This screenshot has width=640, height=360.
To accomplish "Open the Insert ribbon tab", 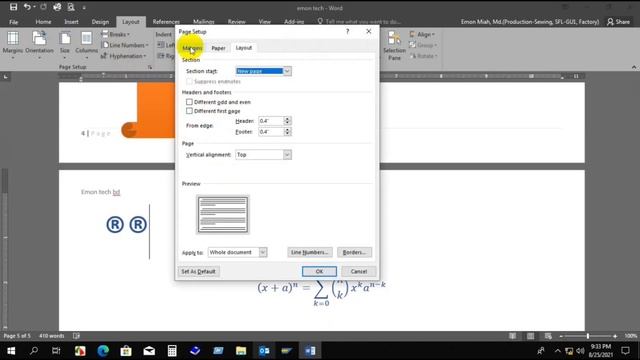I will 71,22.
